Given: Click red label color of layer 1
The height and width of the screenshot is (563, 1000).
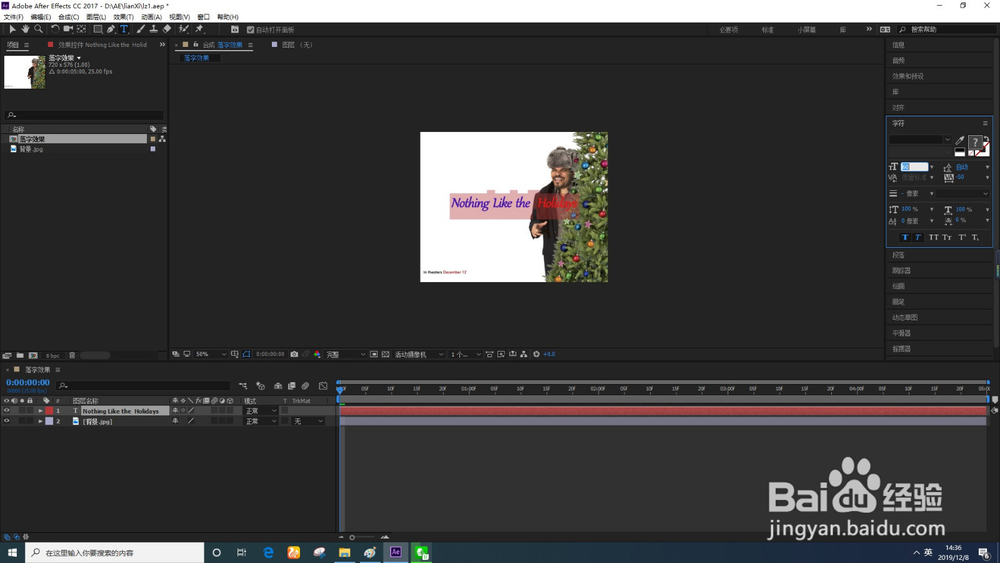Looking at the screenshot, I should click(x=49, y=411).
